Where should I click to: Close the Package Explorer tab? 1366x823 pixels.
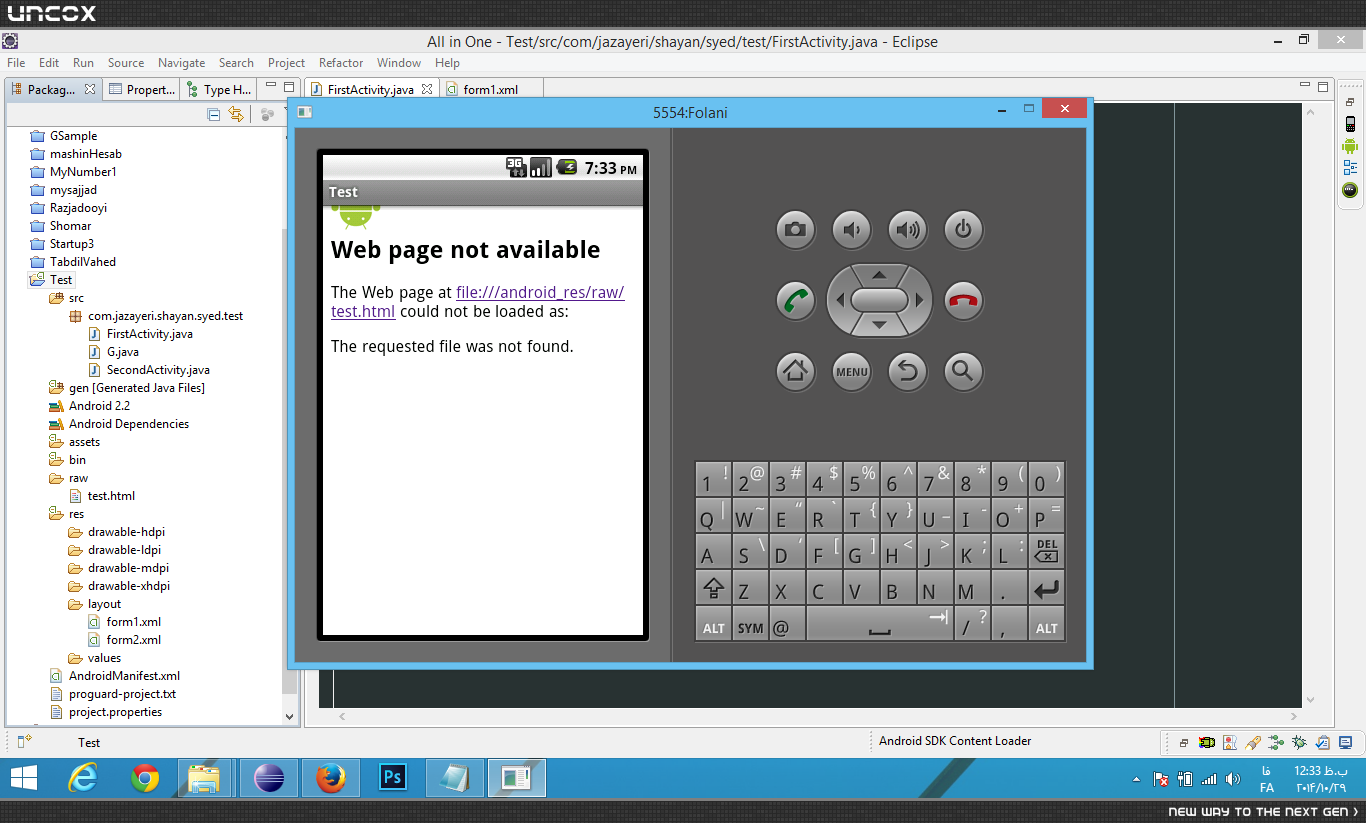90,89
